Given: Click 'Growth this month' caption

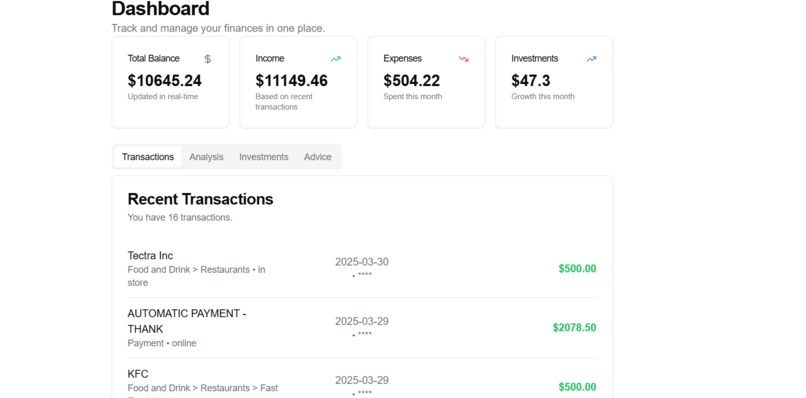Looking at the screenshot, I should (x=543, y=97).
